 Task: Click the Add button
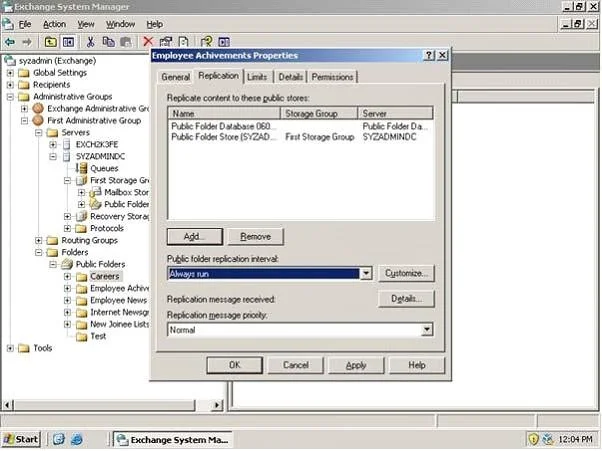[x=195, y=236]
